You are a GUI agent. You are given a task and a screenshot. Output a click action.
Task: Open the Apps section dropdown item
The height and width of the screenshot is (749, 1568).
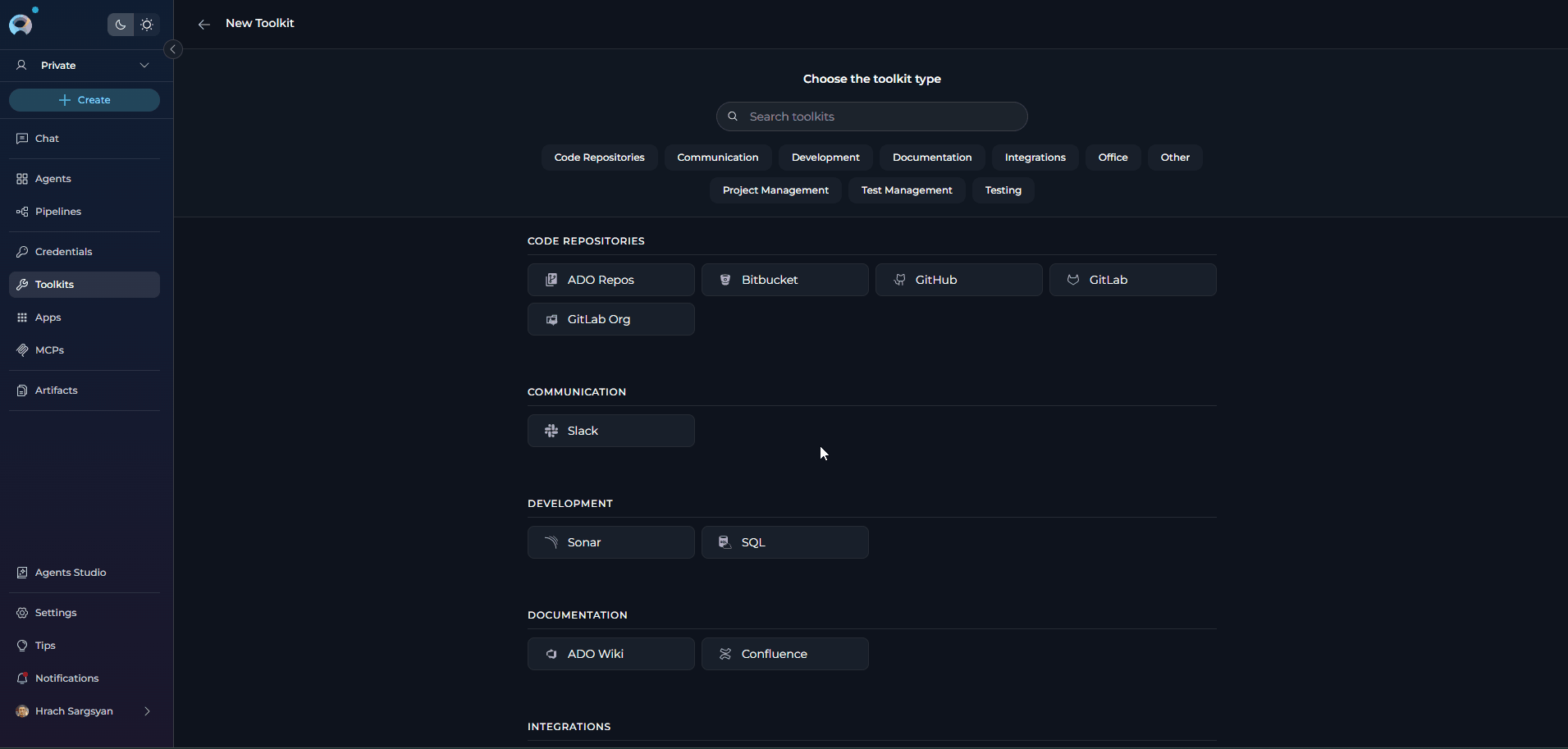pyautogui.click(x=48, y=317)
